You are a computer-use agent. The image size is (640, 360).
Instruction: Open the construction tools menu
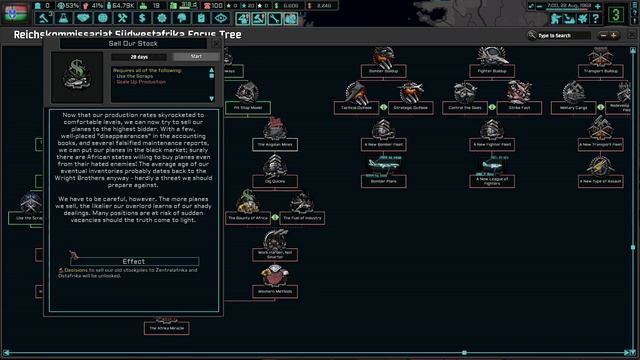(122, 18)
